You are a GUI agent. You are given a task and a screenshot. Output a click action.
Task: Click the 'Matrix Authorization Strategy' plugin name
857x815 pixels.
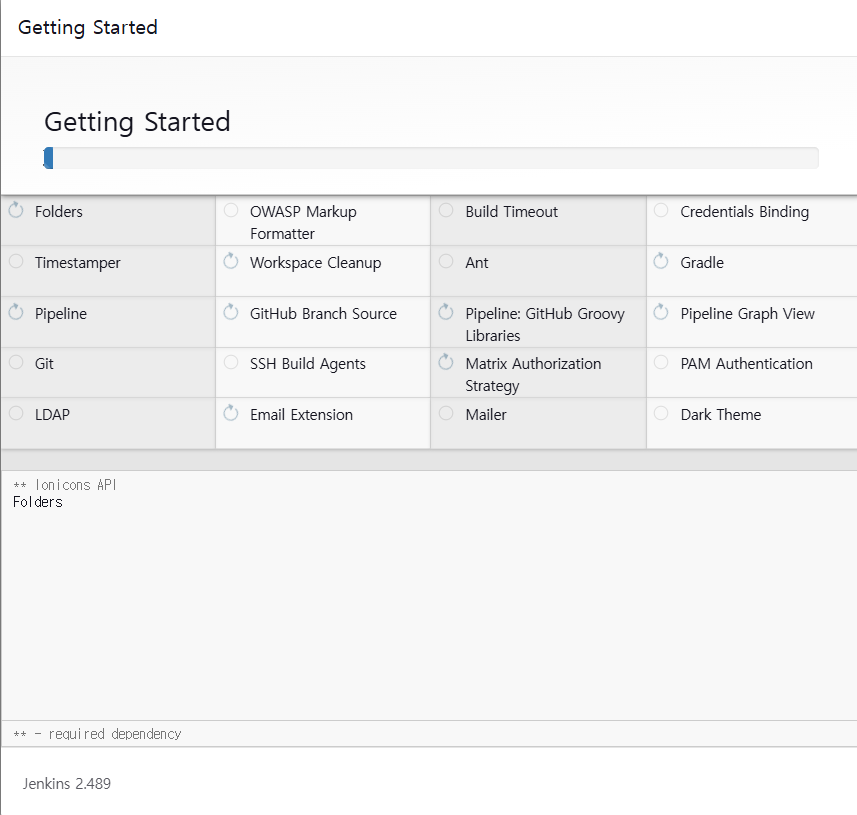(x=533, y=375)
